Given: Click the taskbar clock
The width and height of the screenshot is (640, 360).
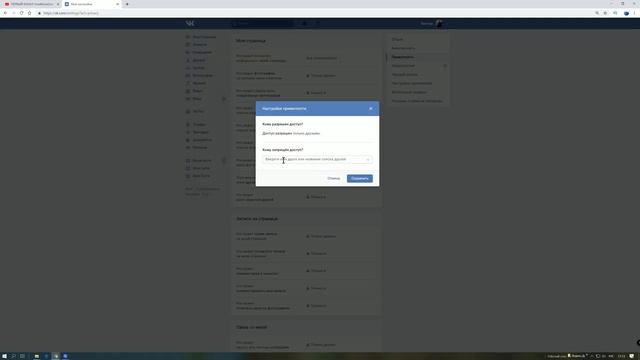Looking at the screenshot, I should (x=622, y=356).
